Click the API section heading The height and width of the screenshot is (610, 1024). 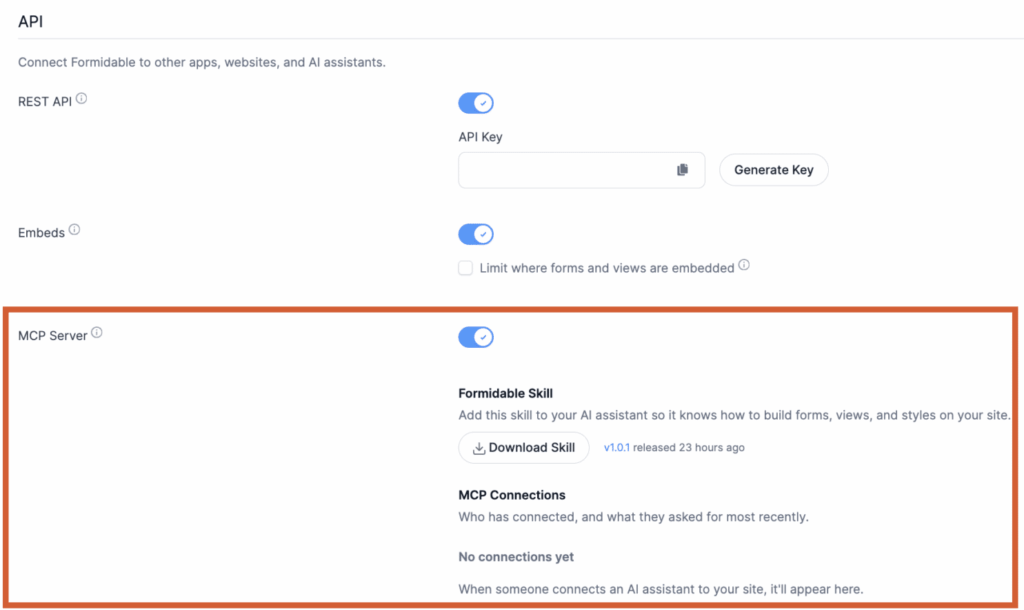(x=31, y=22)
